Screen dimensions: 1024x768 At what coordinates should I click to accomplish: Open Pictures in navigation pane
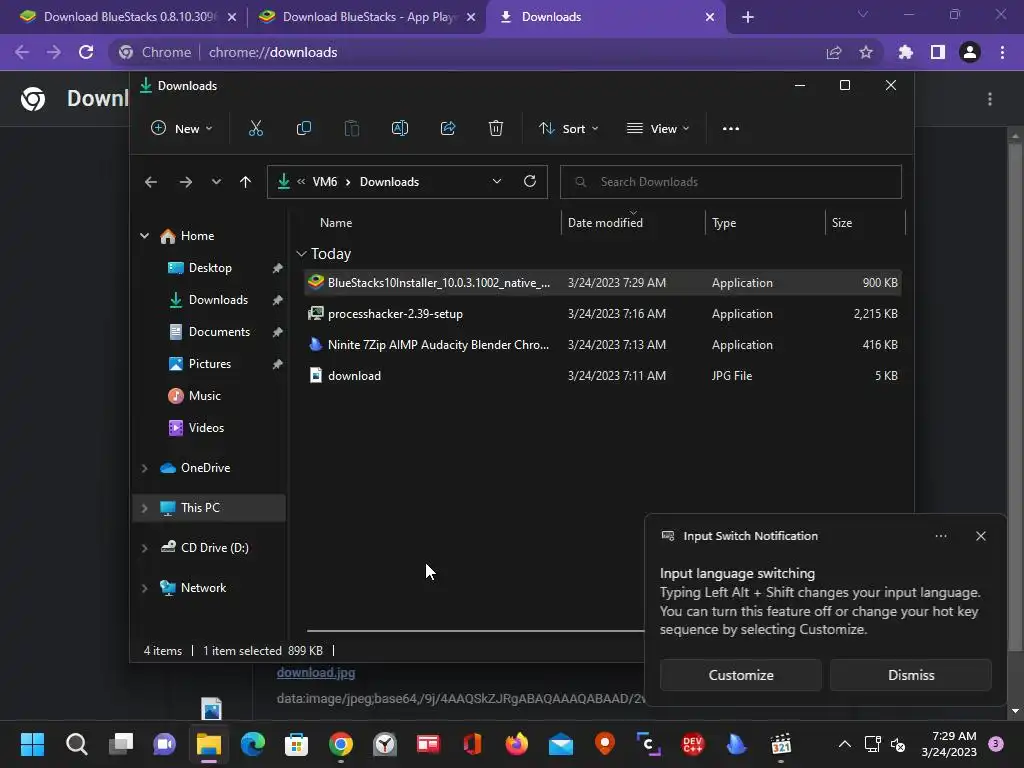point(210,364)
